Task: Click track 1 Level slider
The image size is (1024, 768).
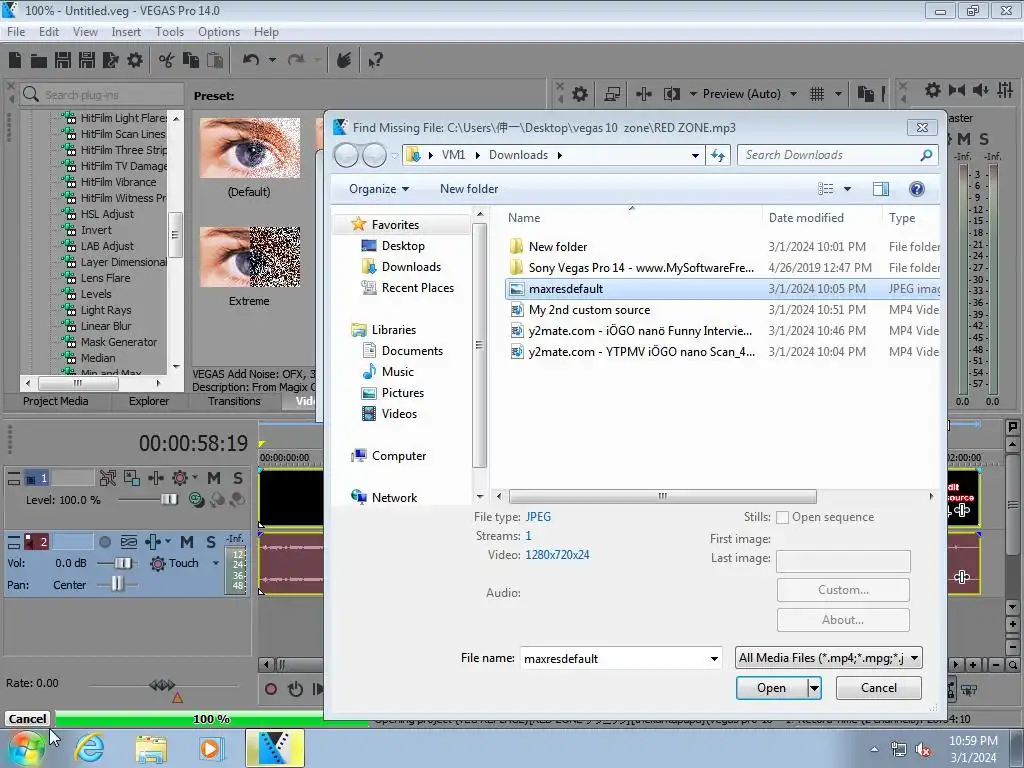Action: (169, 500)
